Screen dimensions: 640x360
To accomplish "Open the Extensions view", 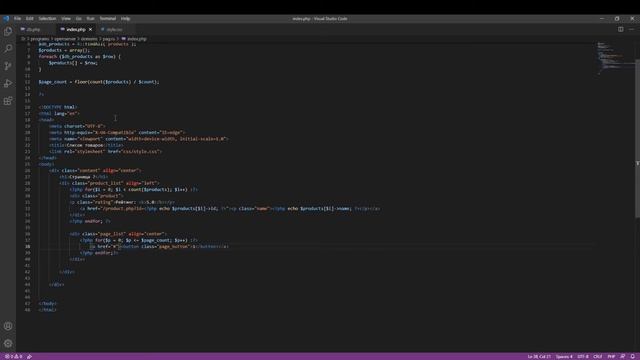I will coord(8,101).
